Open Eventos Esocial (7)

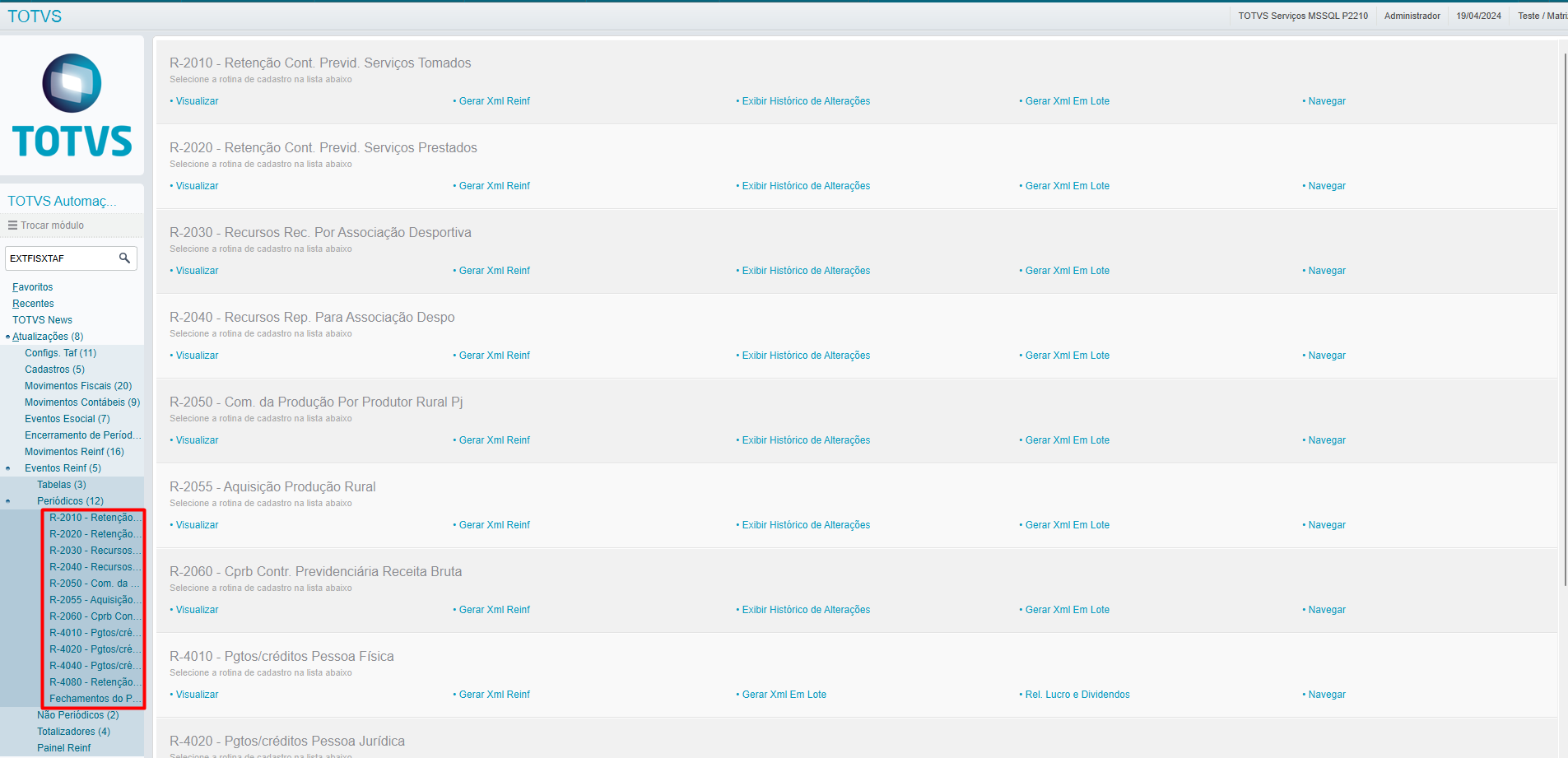pos(67,419)
